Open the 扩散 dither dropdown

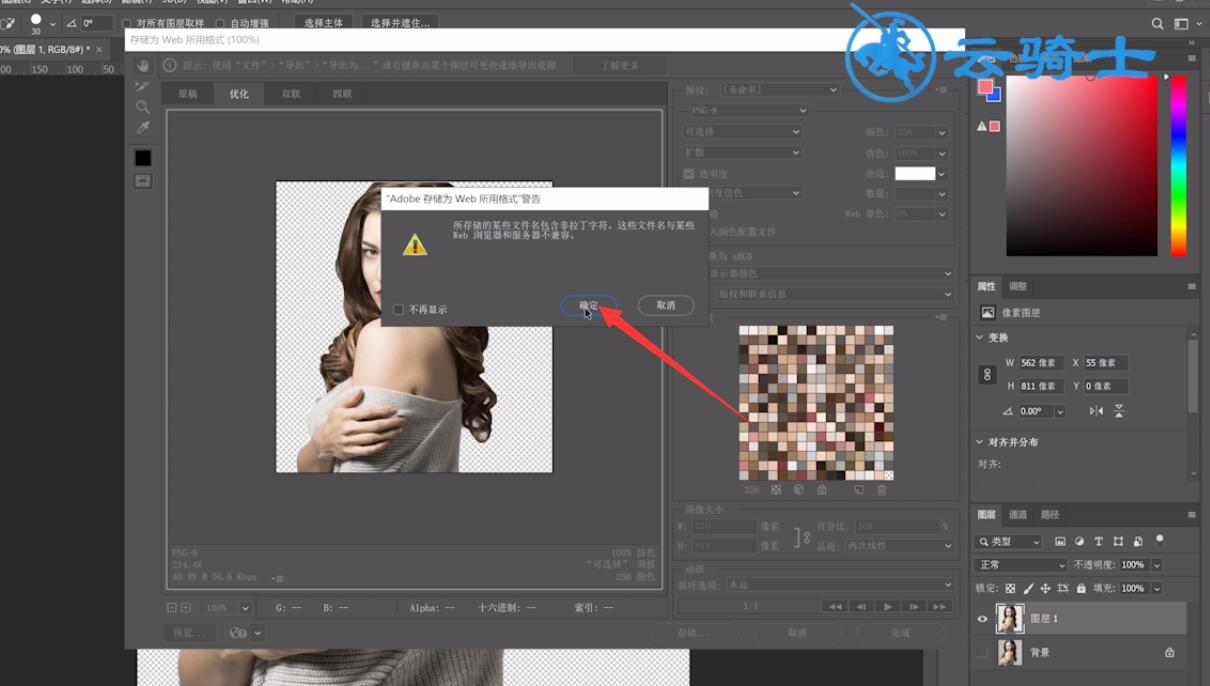point(742,153)
